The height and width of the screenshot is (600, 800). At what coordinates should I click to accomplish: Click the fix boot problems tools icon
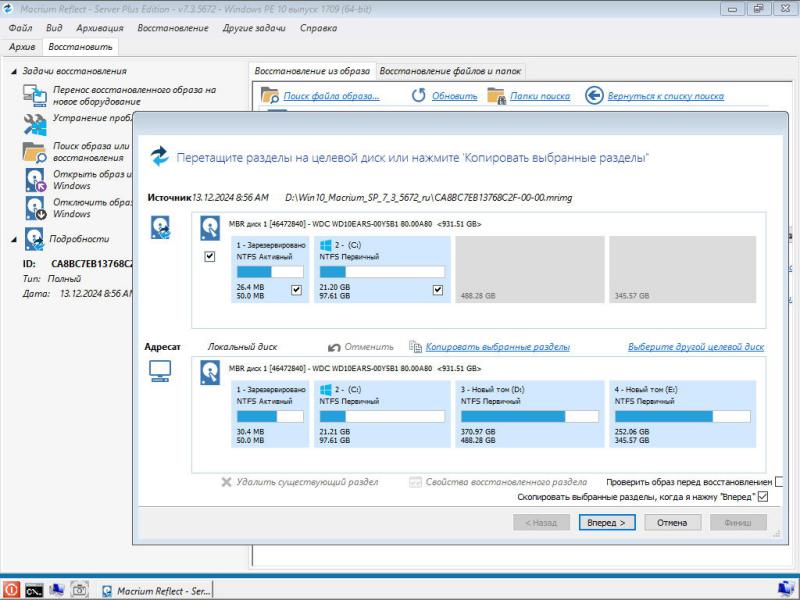tap(35, 124)
